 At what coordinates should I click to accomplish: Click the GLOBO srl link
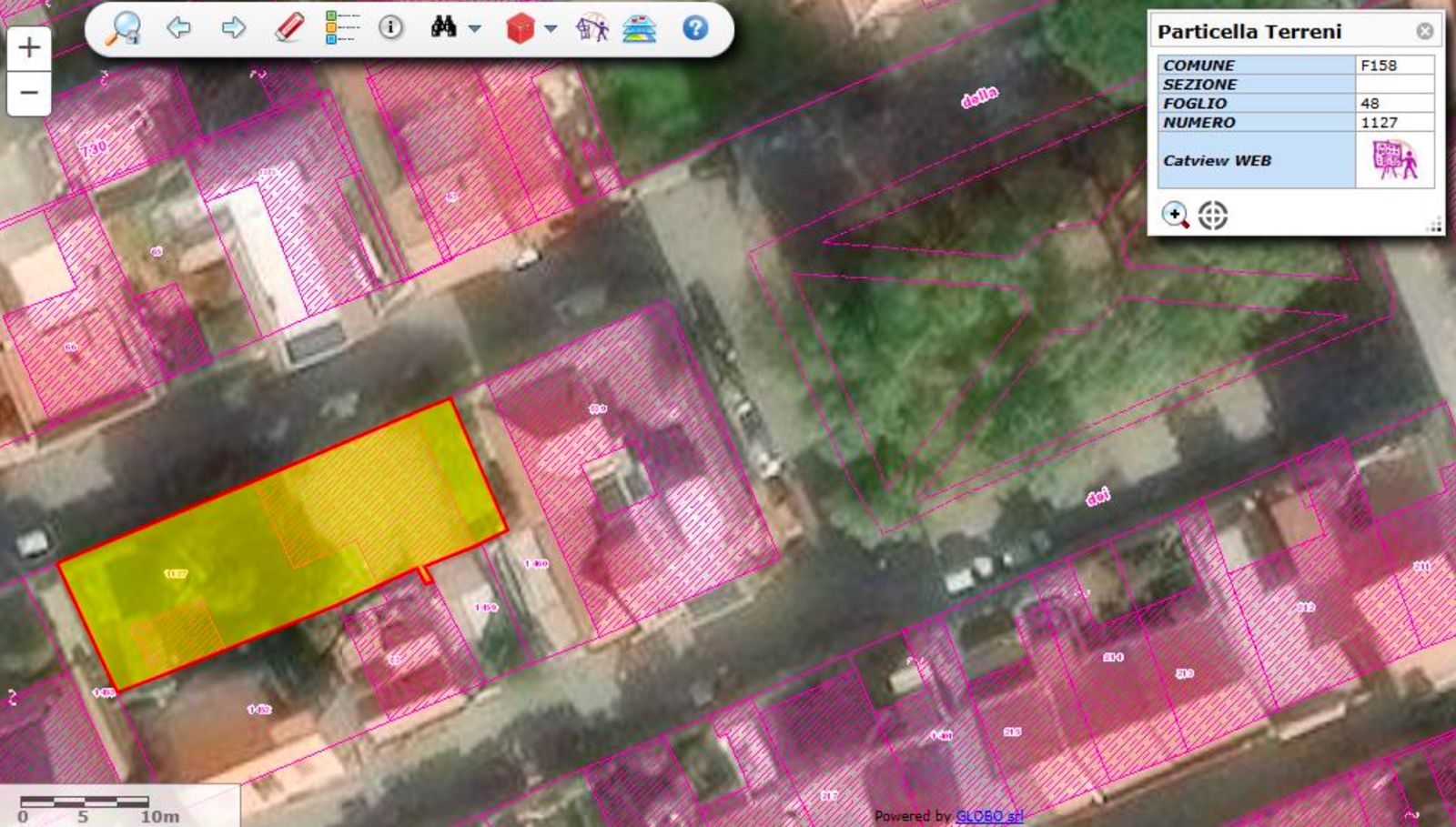[x=989, y=816]
